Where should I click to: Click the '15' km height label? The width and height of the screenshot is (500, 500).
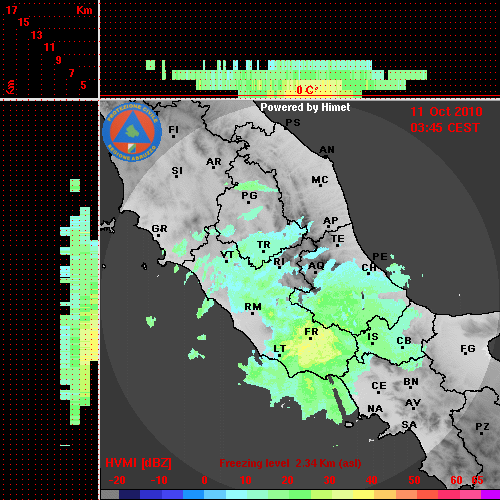click(24, 22)
